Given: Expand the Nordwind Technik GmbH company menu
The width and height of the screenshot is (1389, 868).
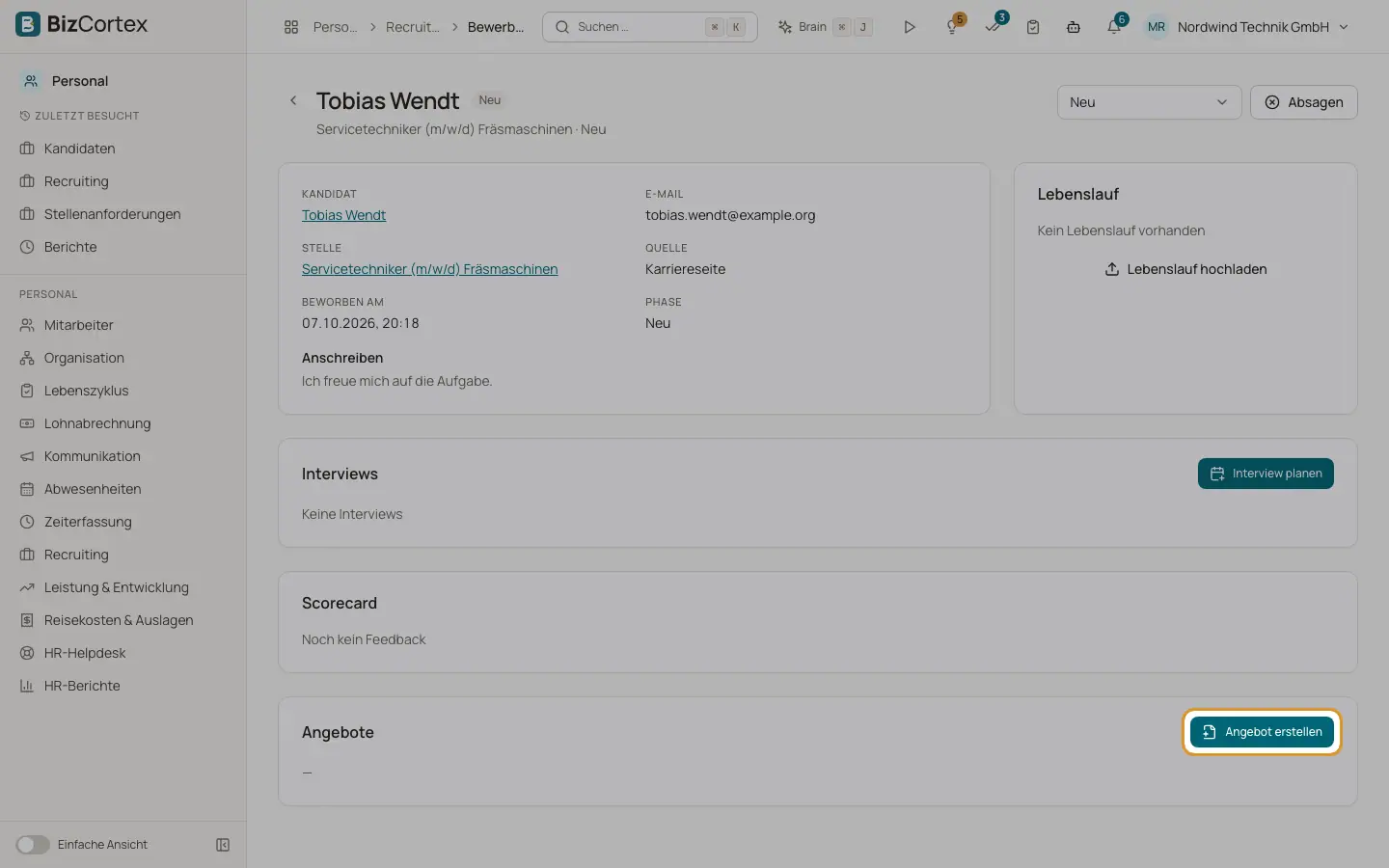Looking at the screenshot, I should [x=1263, y=27].
